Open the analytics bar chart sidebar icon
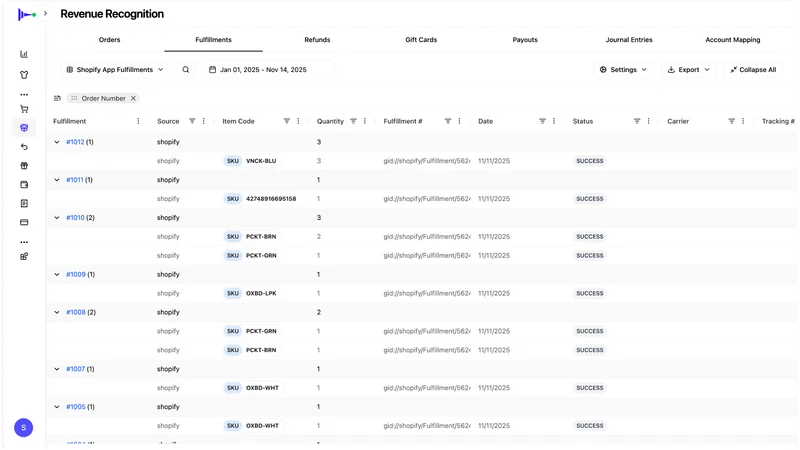This screenshot has height=450, width=800. (x=24, y=54)
